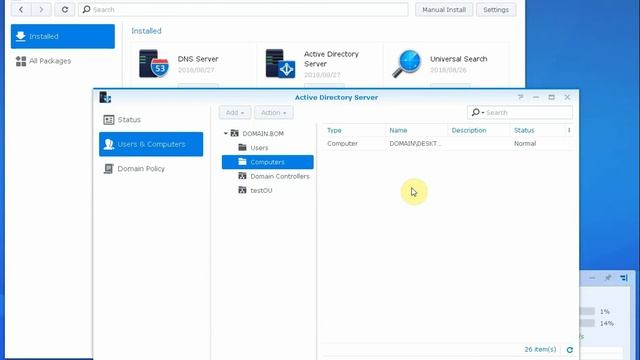The width and height of the screenshot is (640, 360).
Task: Open Package Center Settings
Action: tap(496, 9)
